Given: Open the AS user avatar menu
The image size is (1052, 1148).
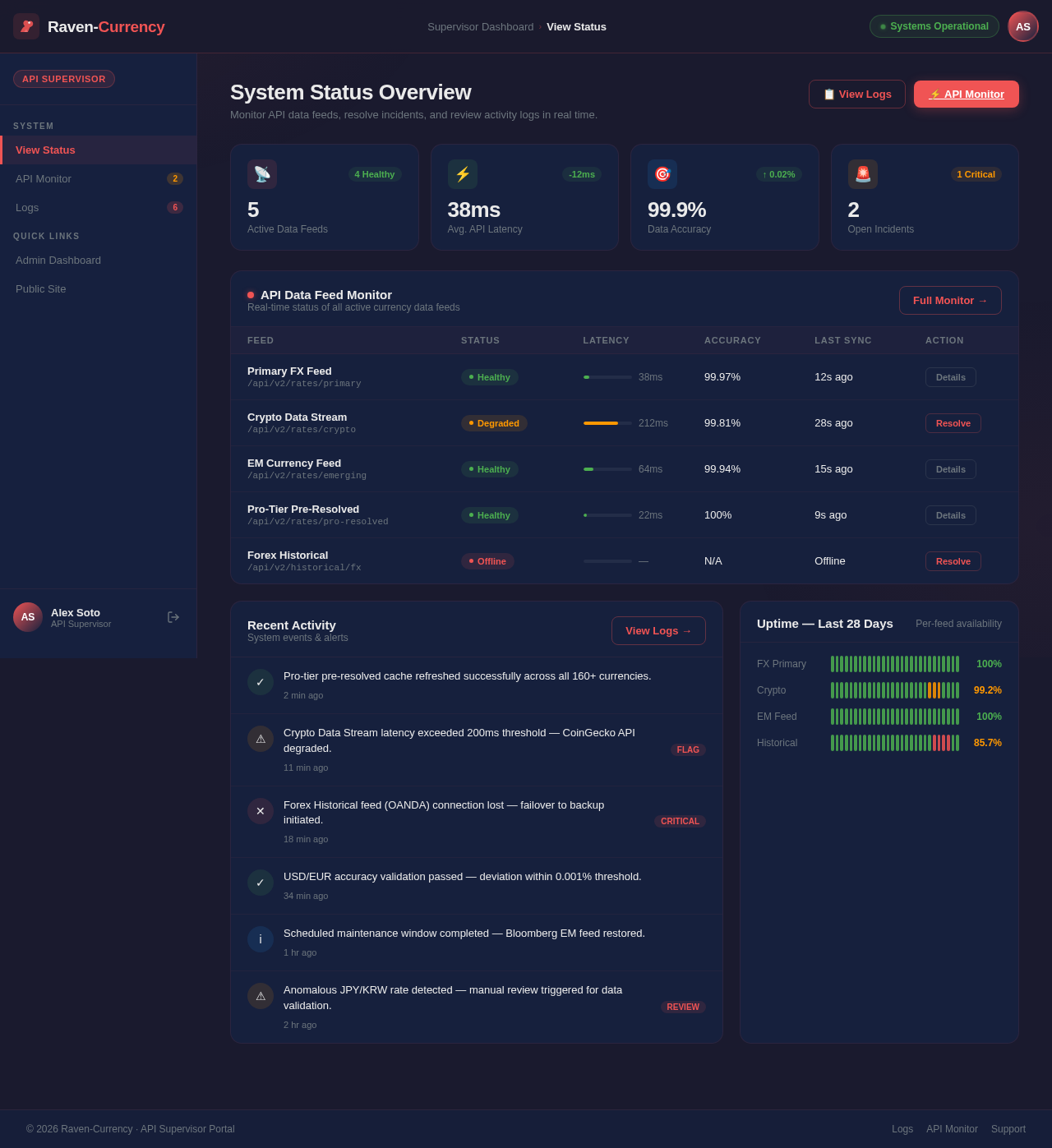Looking at the screenshot, I should tap(1022, 25).
